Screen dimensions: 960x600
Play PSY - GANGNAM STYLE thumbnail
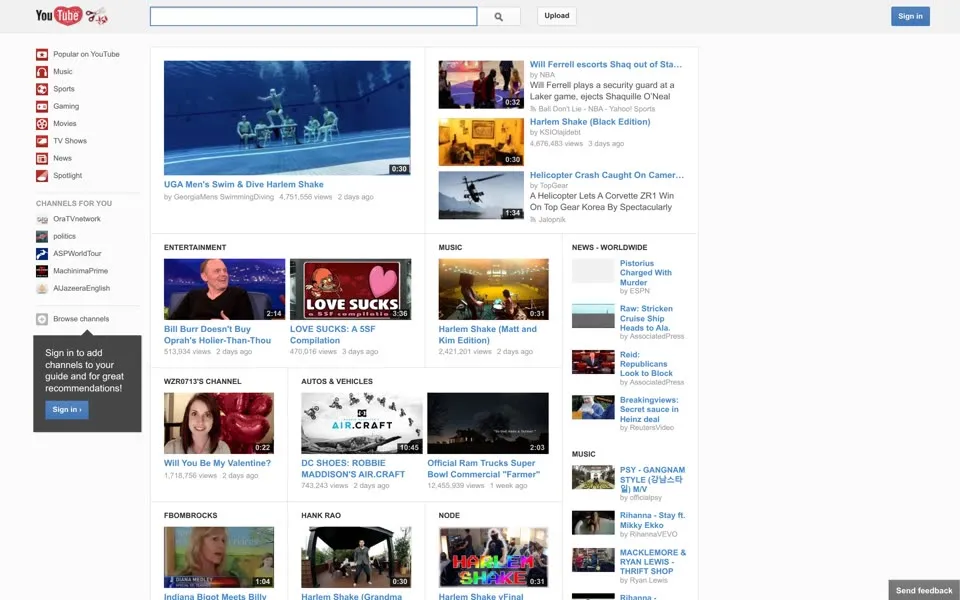coord(593,477)
